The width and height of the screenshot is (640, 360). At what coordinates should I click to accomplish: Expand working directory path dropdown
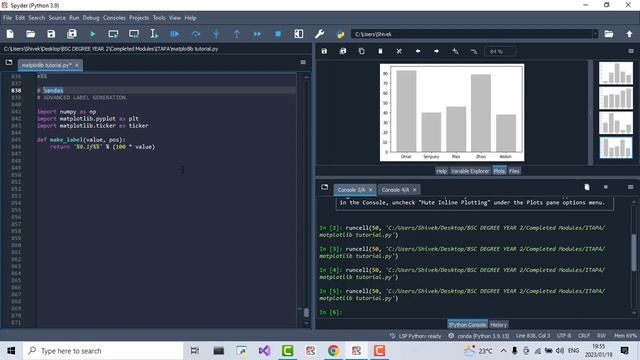[x=595, y=34]
